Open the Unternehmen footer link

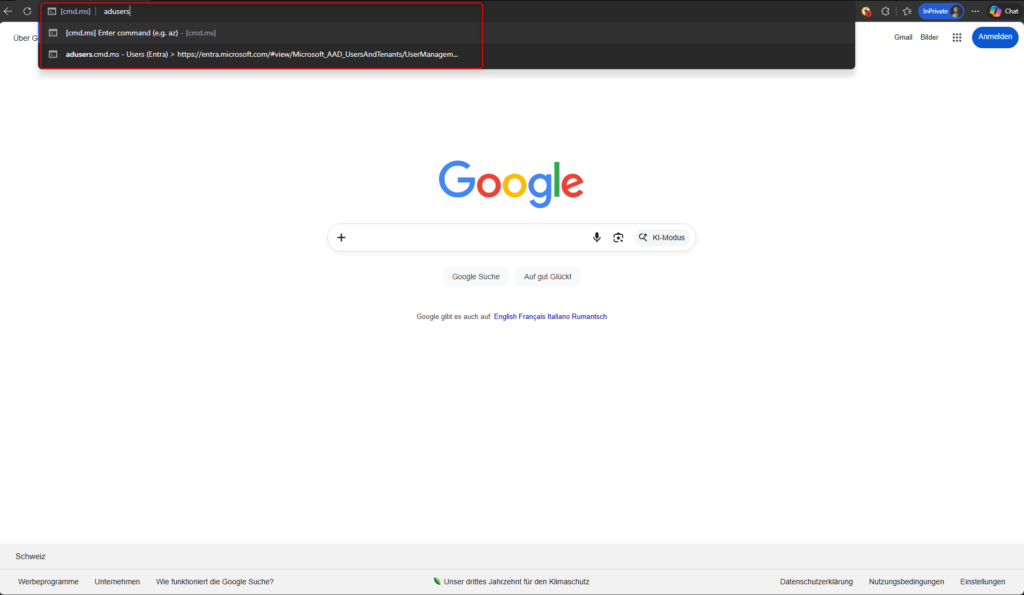click(x=117, y=581)
